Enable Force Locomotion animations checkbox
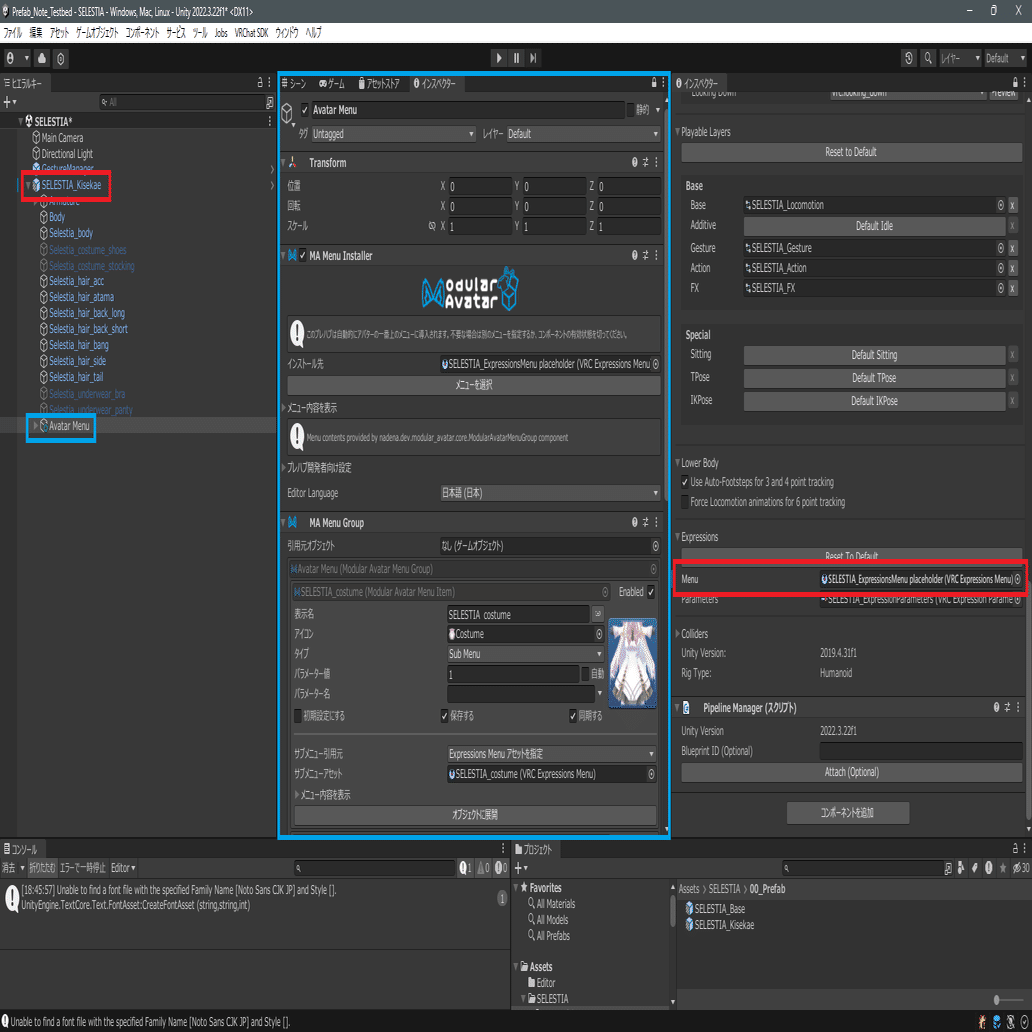This screenshot has width=1032, height=1032. point(685,502)
